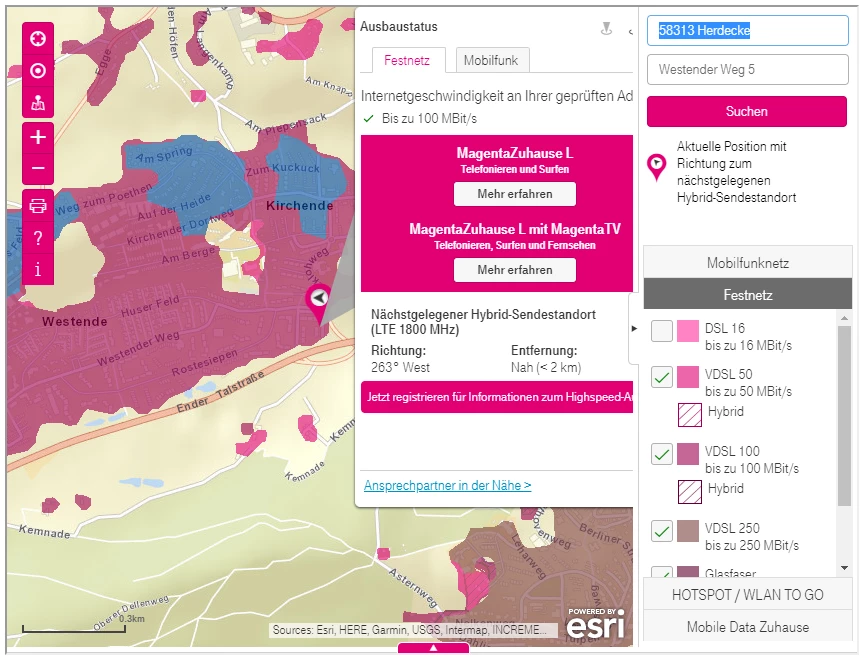864x659 pixels.
Task: Zoom out with the minus icon
Action: point(38,169)
